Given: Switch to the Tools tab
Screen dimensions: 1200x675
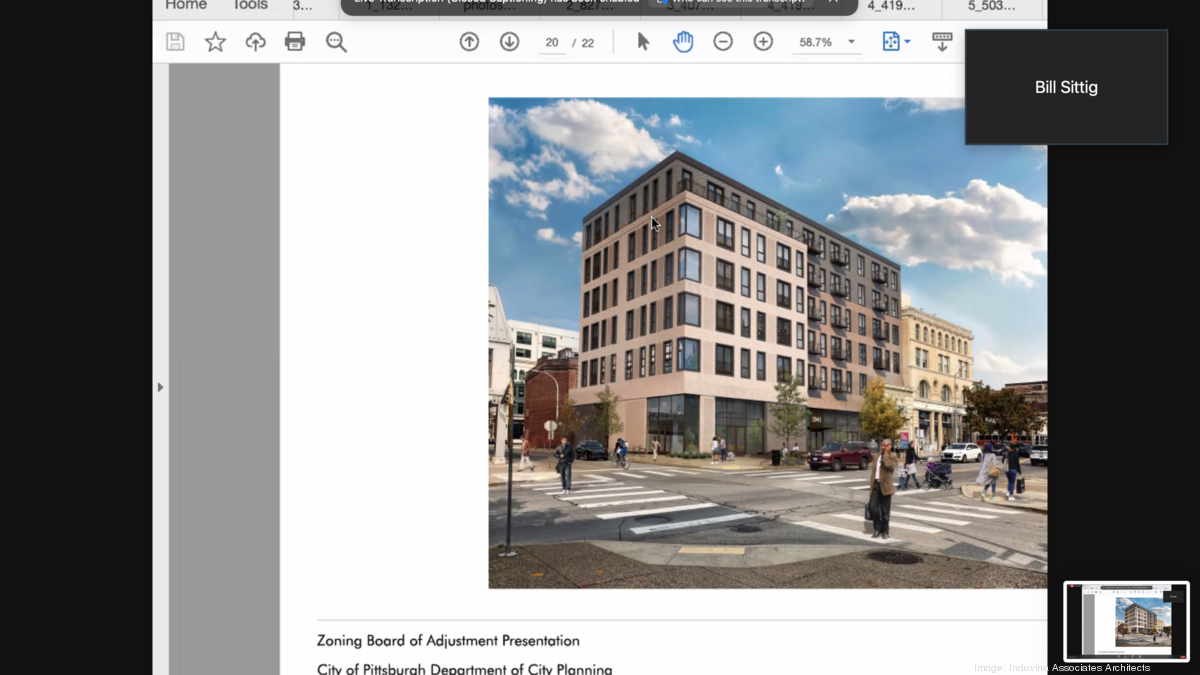Looking at the screenshot, I should (248, 6).
